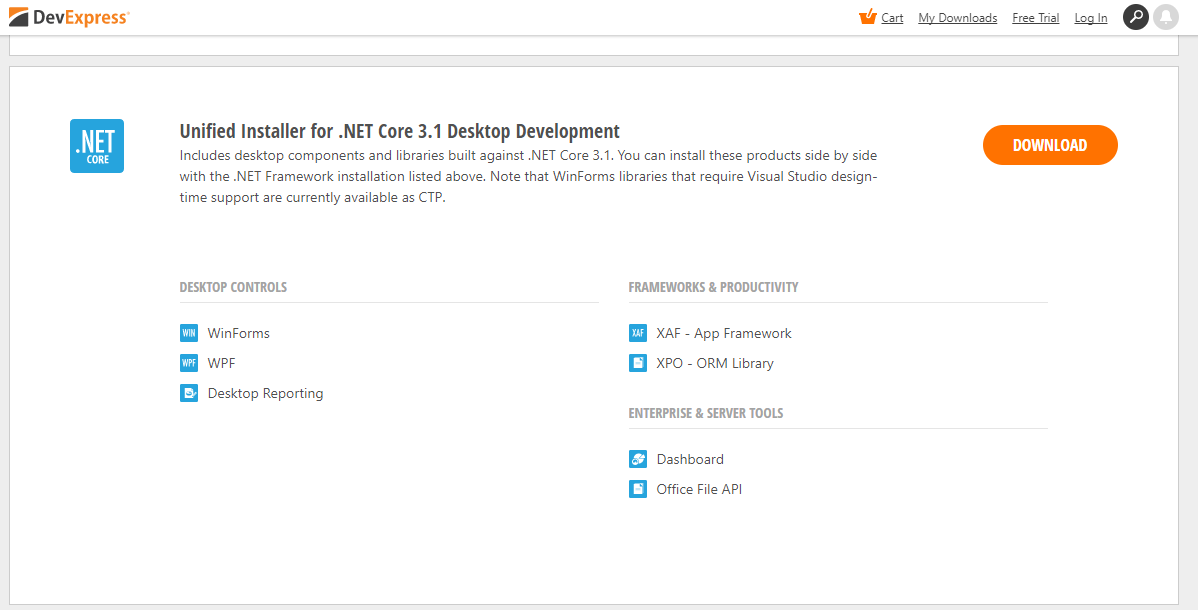Open XPO - ORM Library link
The width and height of the screenshot is (1198, 610).
pyautogui.click(x=715, y=363)
